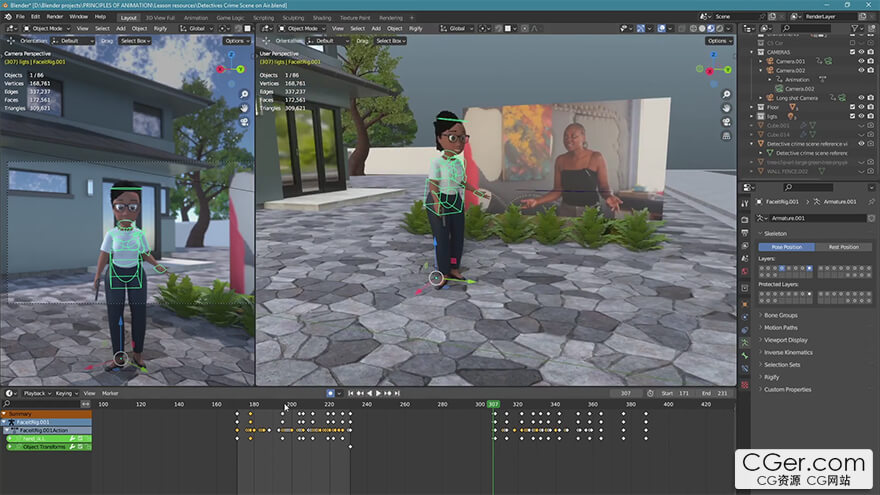Toggle visibility eye for Camera.001
The image size is (880, 495).
[861, 61]
